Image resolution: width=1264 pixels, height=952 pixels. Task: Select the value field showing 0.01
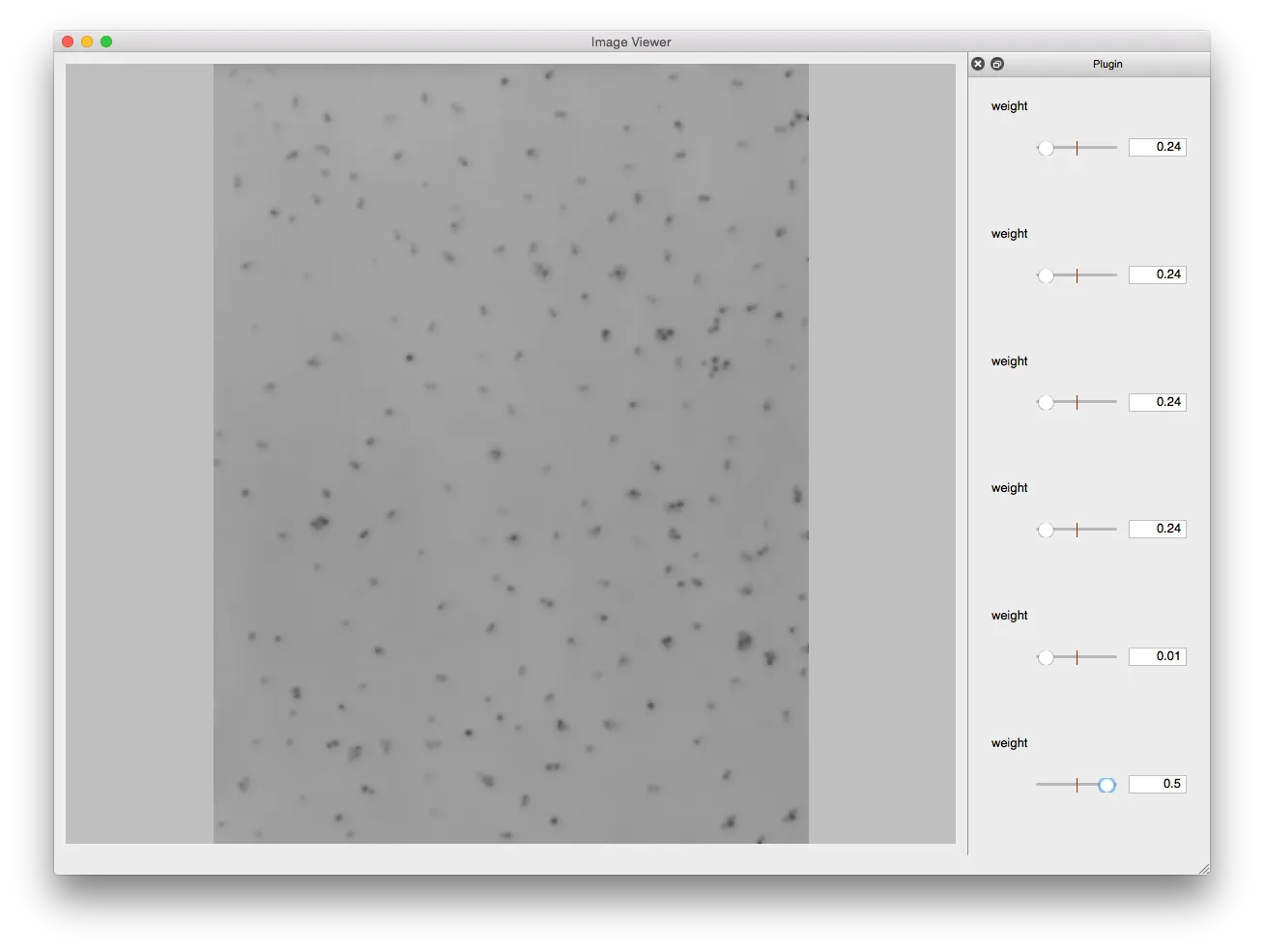click(x=1157, y=656)
